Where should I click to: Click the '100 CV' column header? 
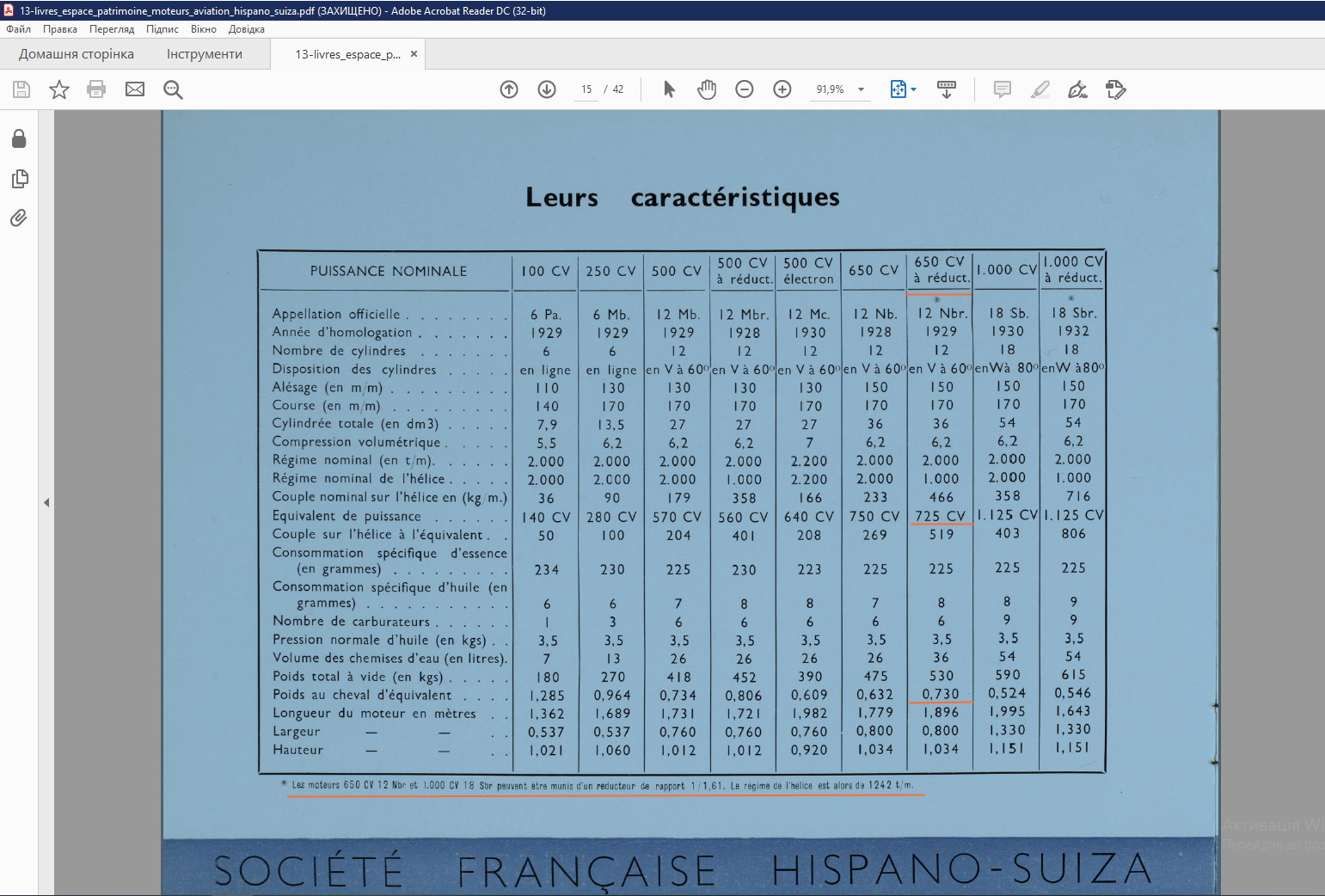(x=546, y=271)
